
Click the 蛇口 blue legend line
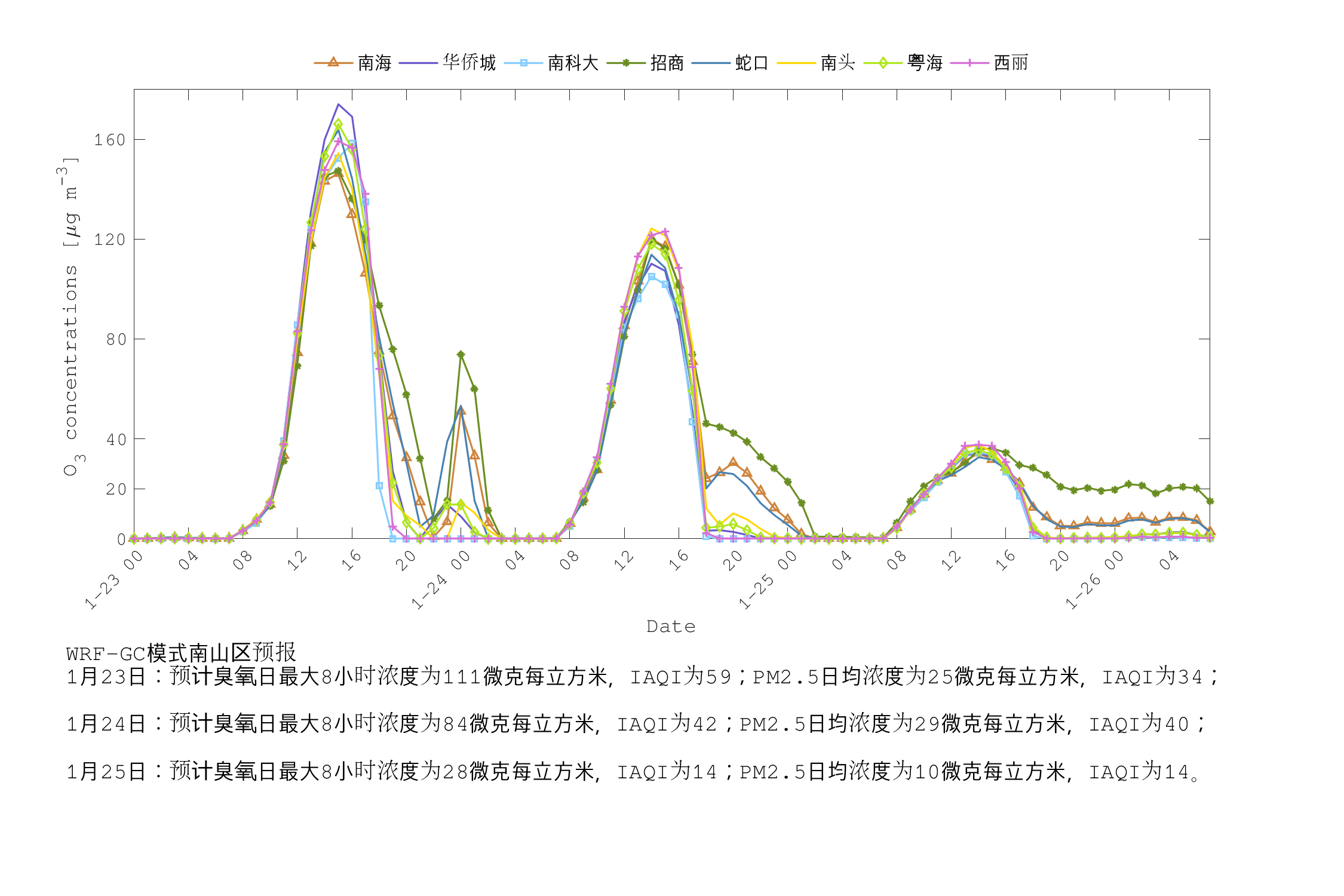(x=710, y=63)
